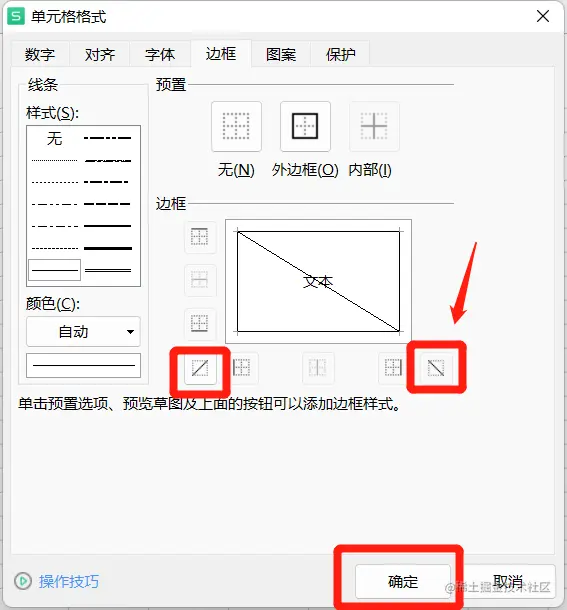The height and width of the screenshot is (610, 567).
Task: Switch to the 数字 tab
Action: coord(40,54)
